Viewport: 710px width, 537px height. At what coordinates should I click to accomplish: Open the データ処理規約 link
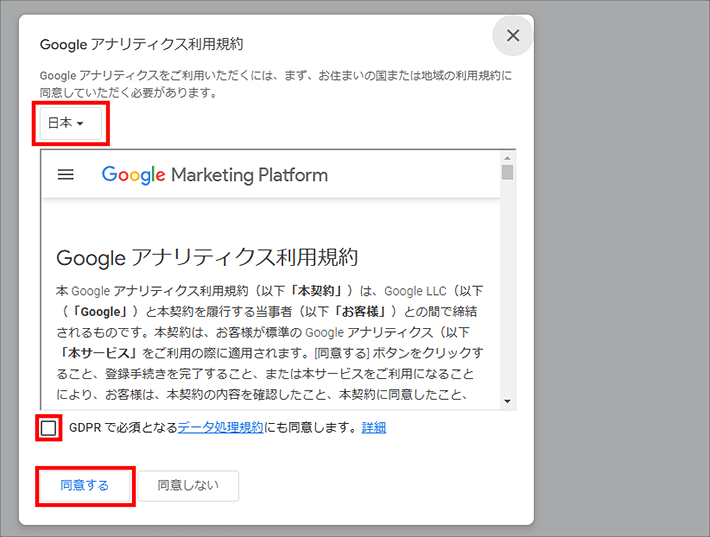click(221, 427)
